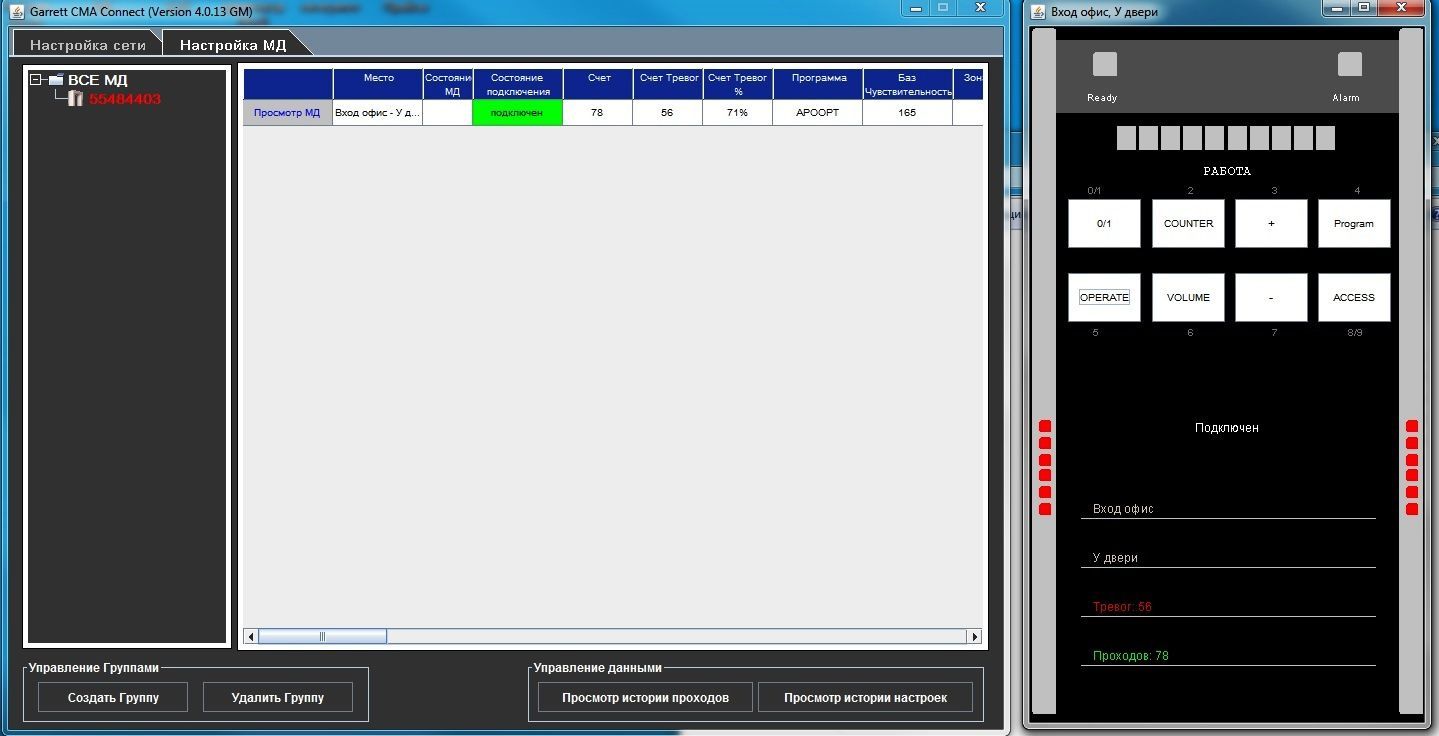Click the green подключен status cell
The image size is (1439, 736).
click(x=517, y=113)
